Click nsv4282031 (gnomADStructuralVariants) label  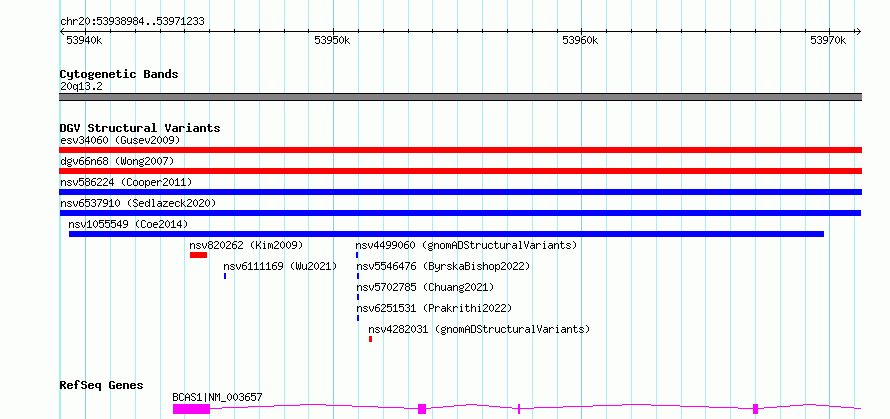(x=479, y=329)
